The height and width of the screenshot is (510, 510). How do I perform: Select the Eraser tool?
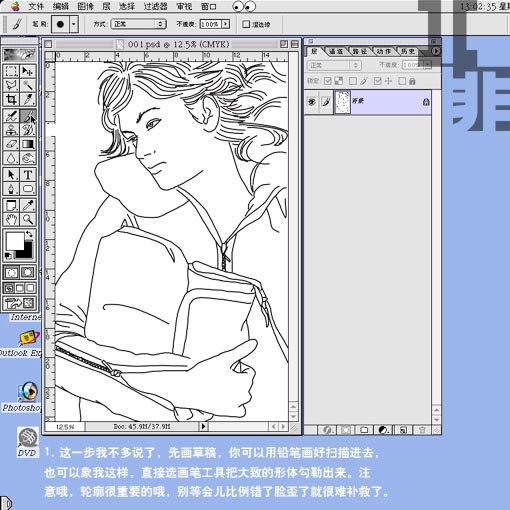11,144
